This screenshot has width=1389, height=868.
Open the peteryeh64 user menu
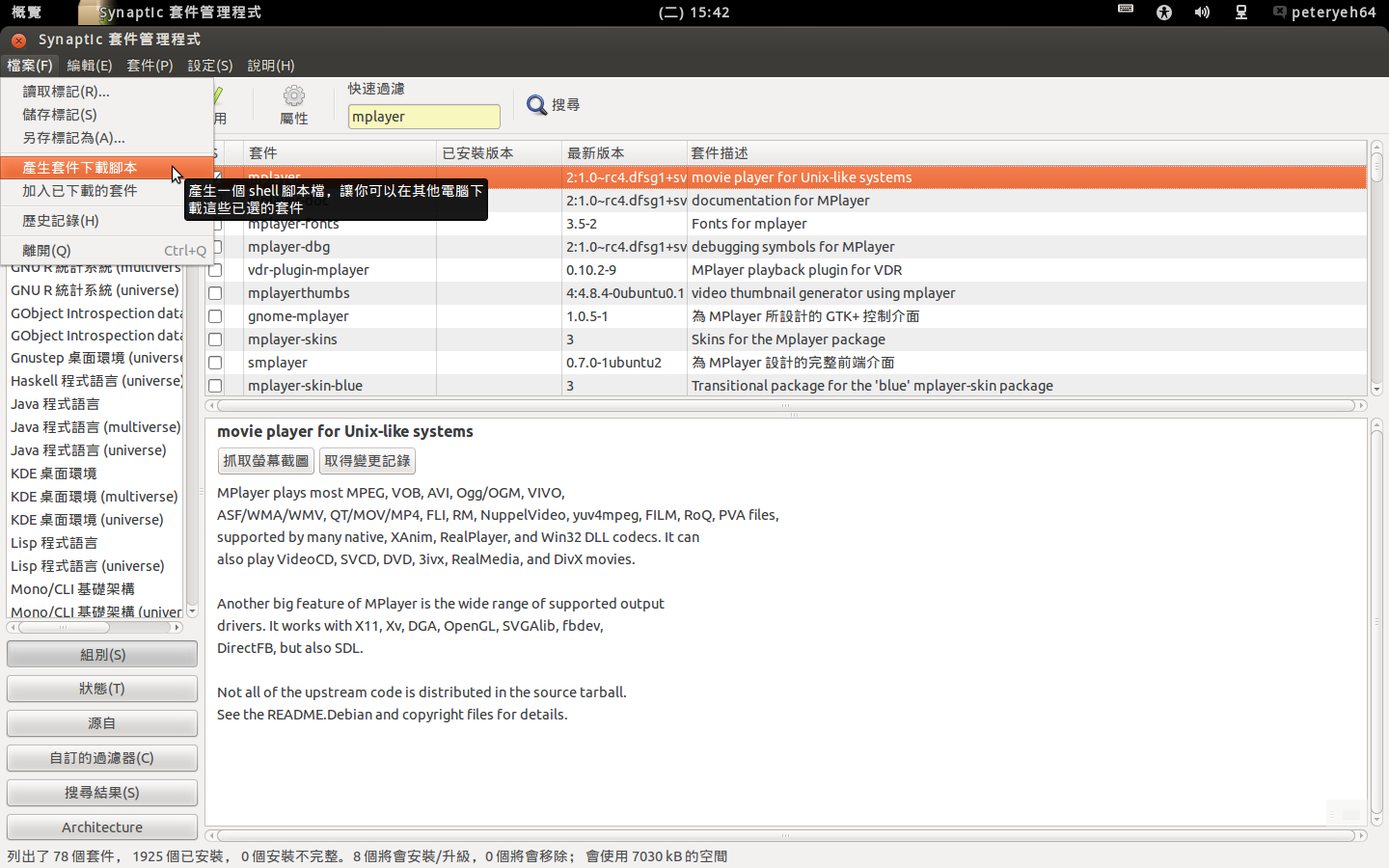pyautogui.click(x=1324, y=13)
